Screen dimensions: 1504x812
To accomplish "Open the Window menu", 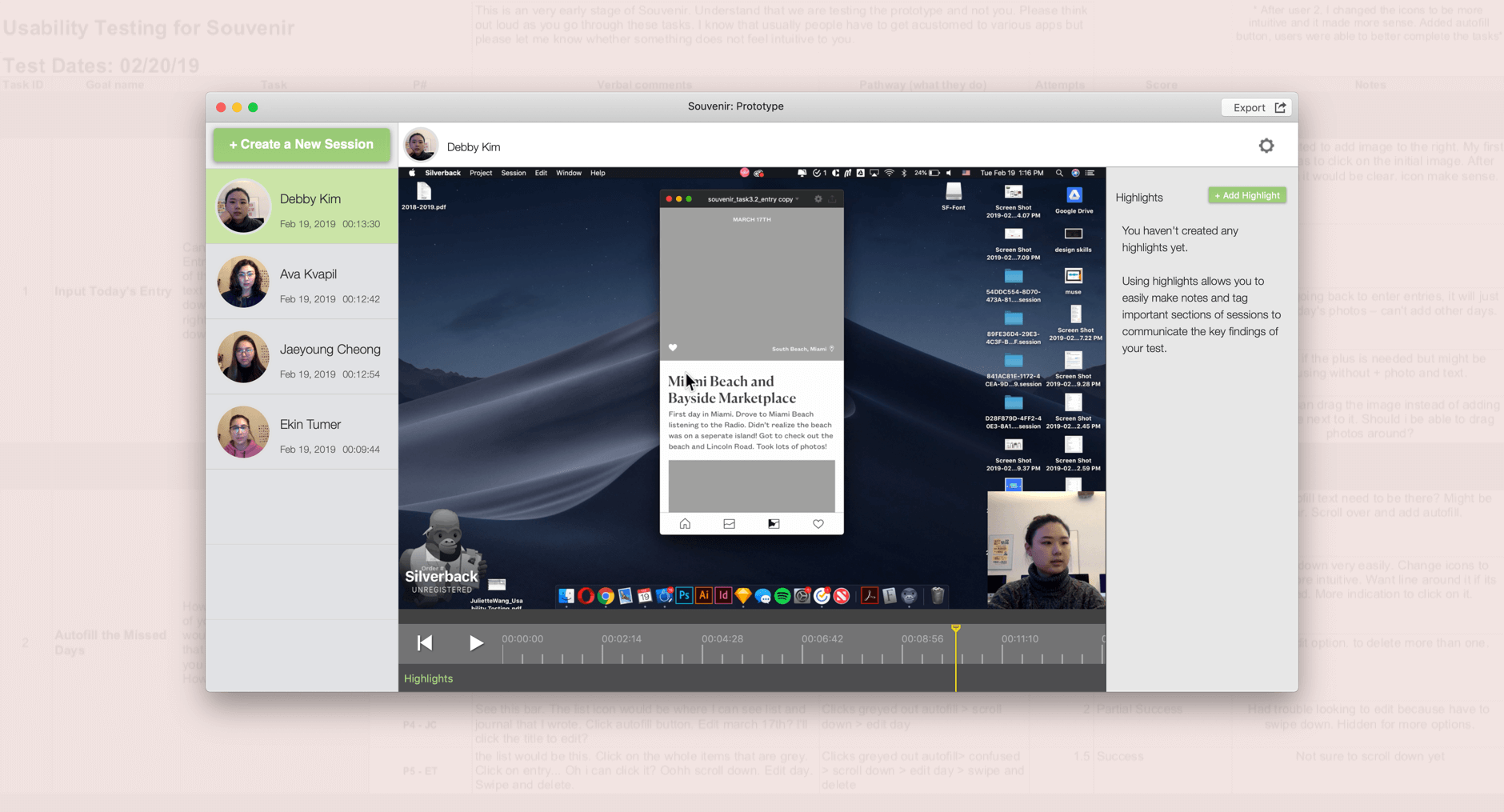I will 569,173.
